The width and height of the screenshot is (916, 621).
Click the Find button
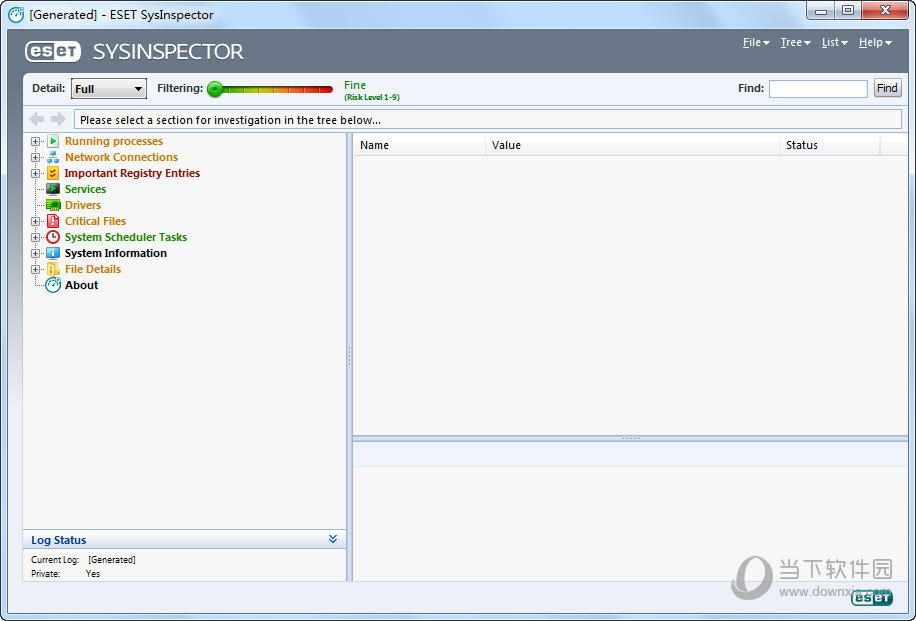pos(887,88)
